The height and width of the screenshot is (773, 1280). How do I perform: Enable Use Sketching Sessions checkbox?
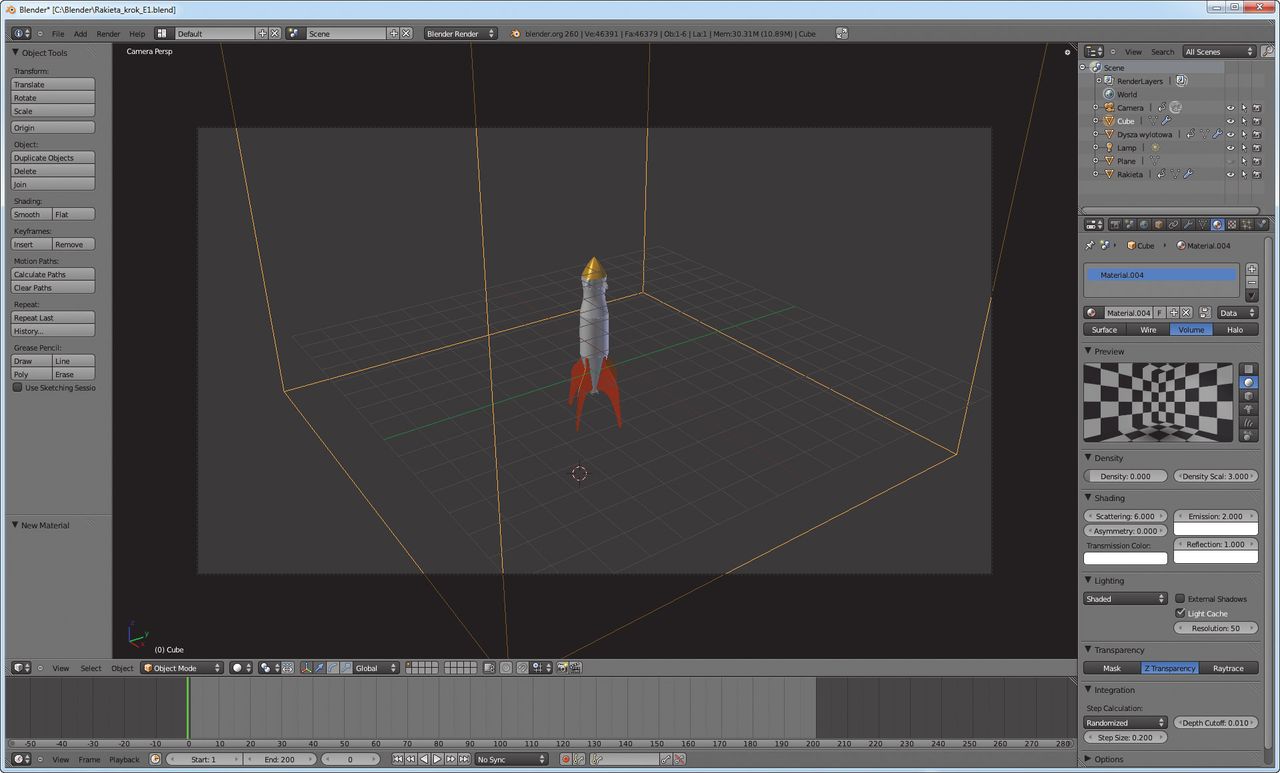pos(17,387)
